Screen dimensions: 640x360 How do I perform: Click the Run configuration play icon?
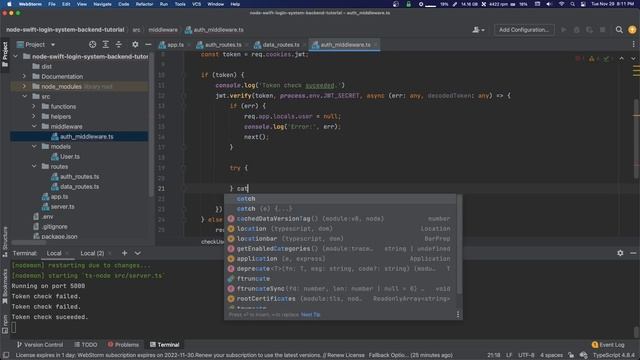click(x=564, y=30)
